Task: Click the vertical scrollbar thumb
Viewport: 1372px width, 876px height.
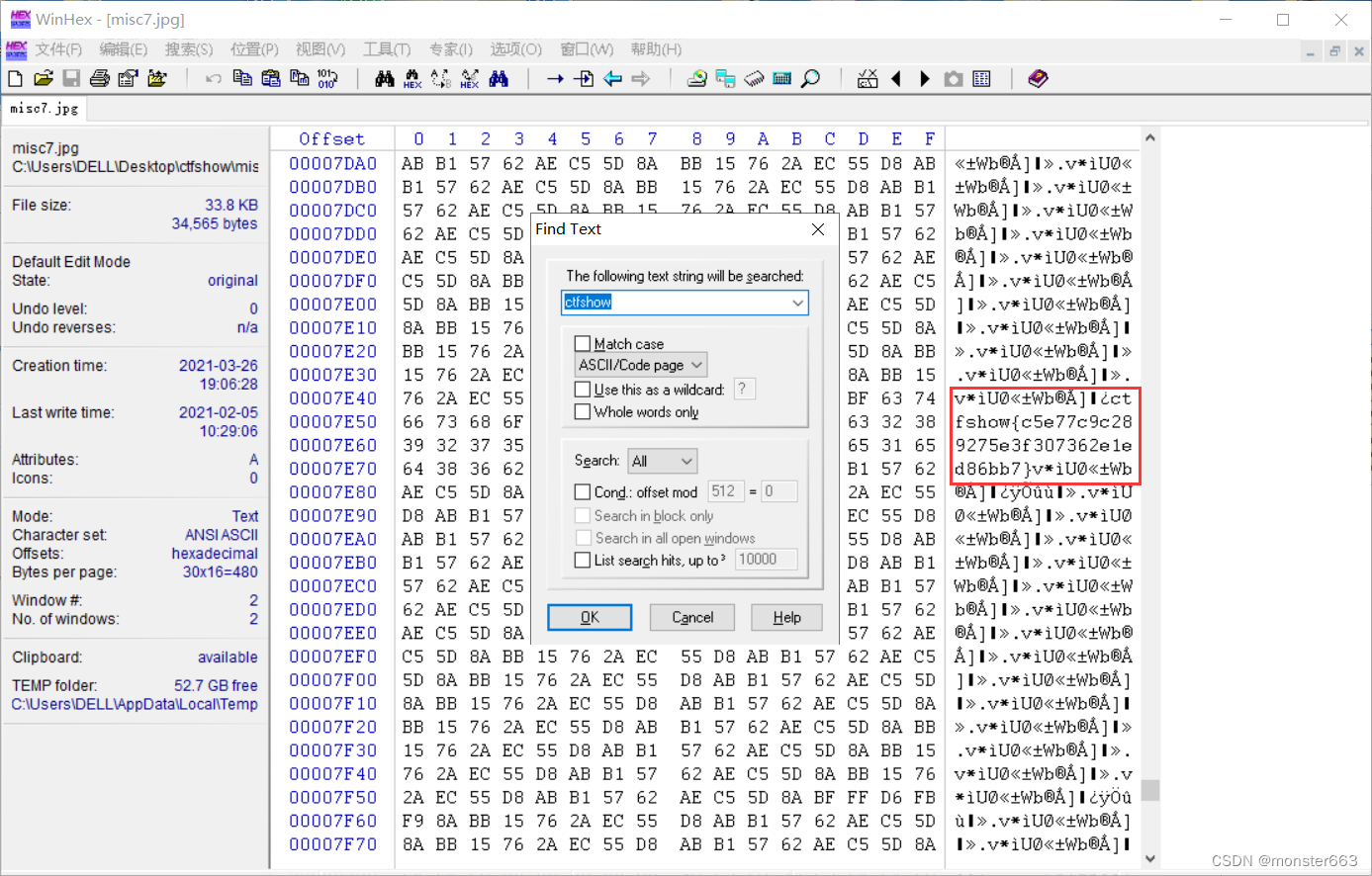Action: point(1149,790)
